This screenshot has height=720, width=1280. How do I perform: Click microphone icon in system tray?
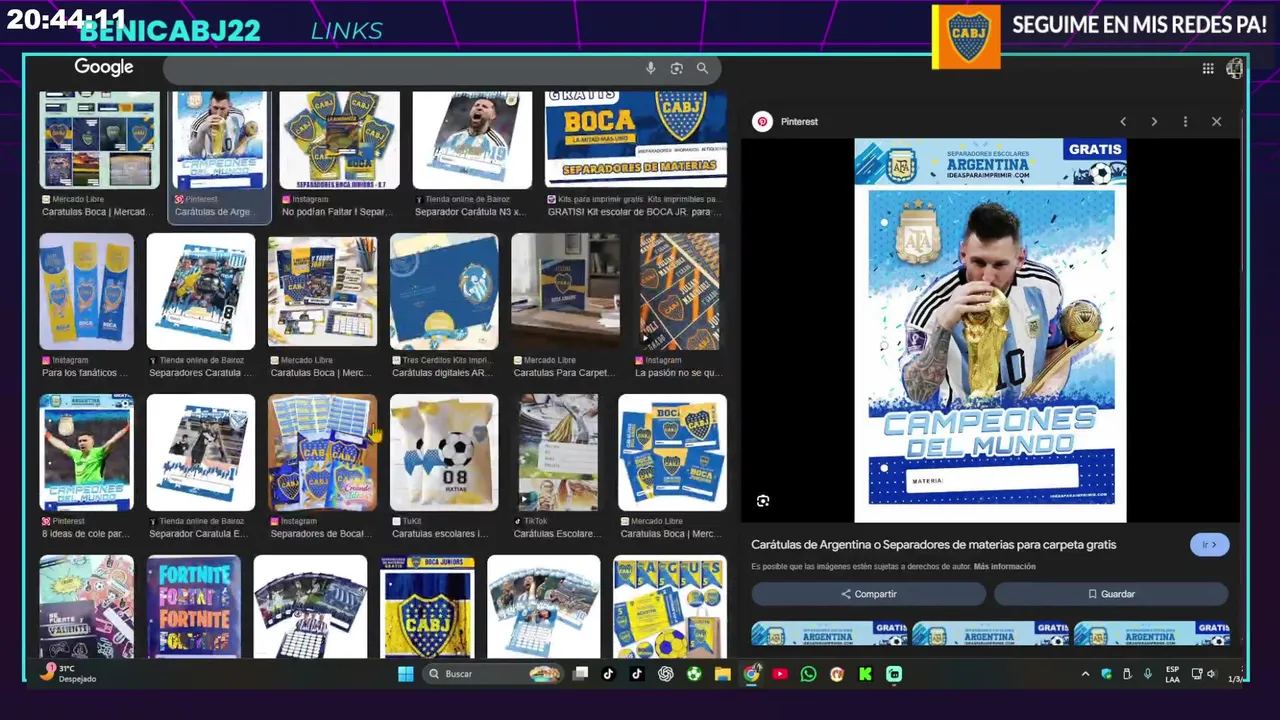click(x=1147, y=674)
